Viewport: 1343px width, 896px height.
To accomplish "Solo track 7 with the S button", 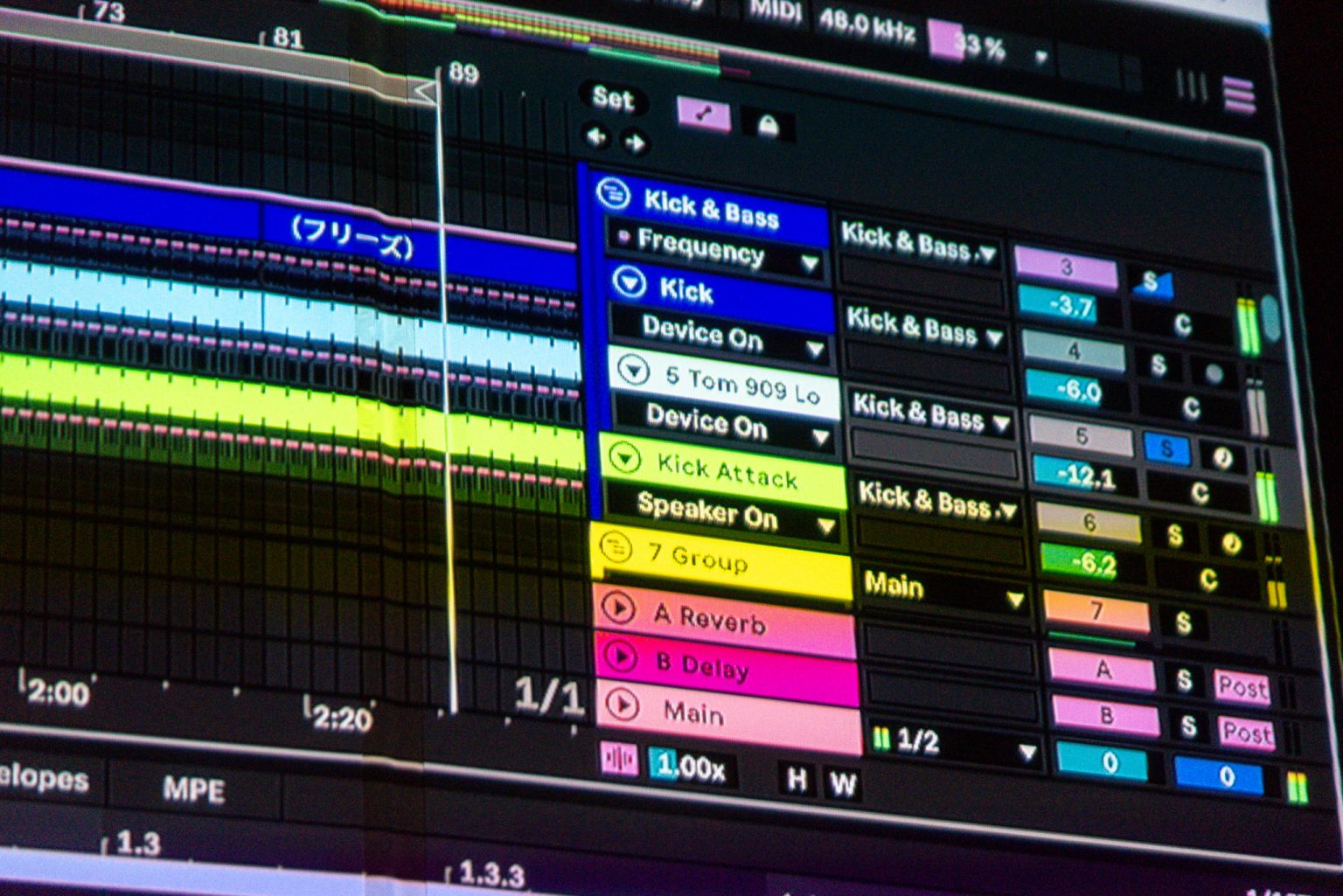I will point(1183,622).
